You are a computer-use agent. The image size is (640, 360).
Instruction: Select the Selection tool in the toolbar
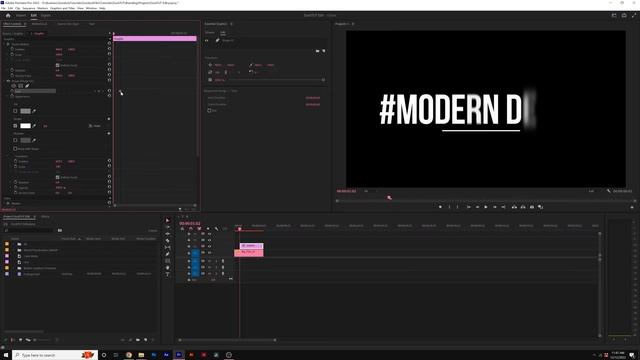pyautogui.click(x=167, y=220)
